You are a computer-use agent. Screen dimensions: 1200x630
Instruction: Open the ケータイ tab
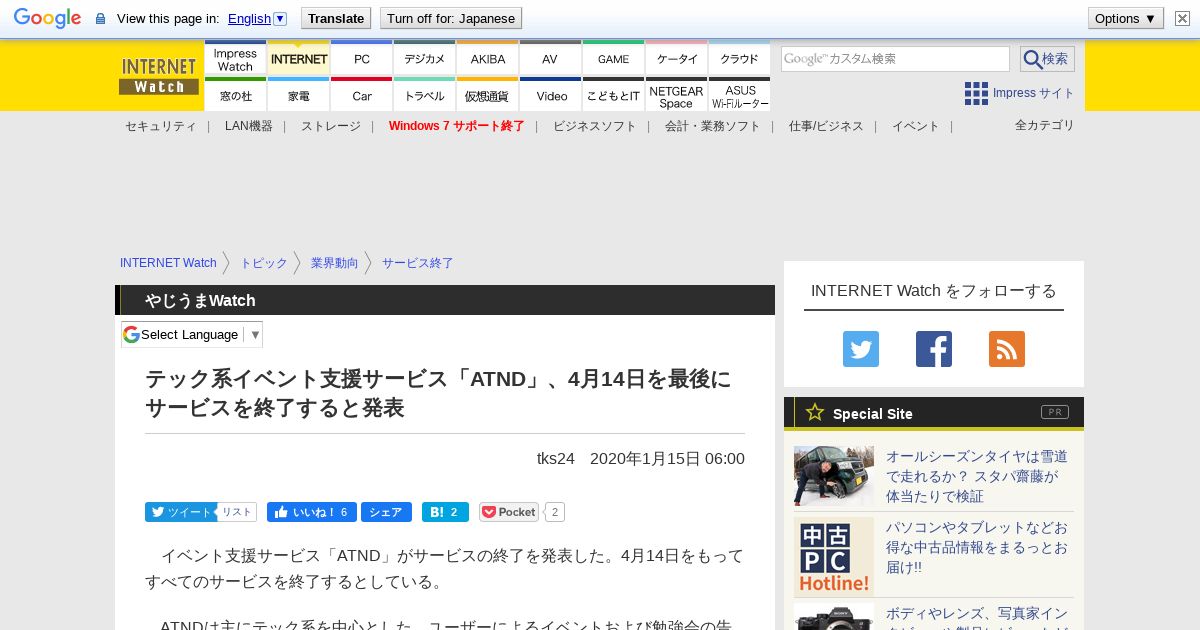point(677,59)
